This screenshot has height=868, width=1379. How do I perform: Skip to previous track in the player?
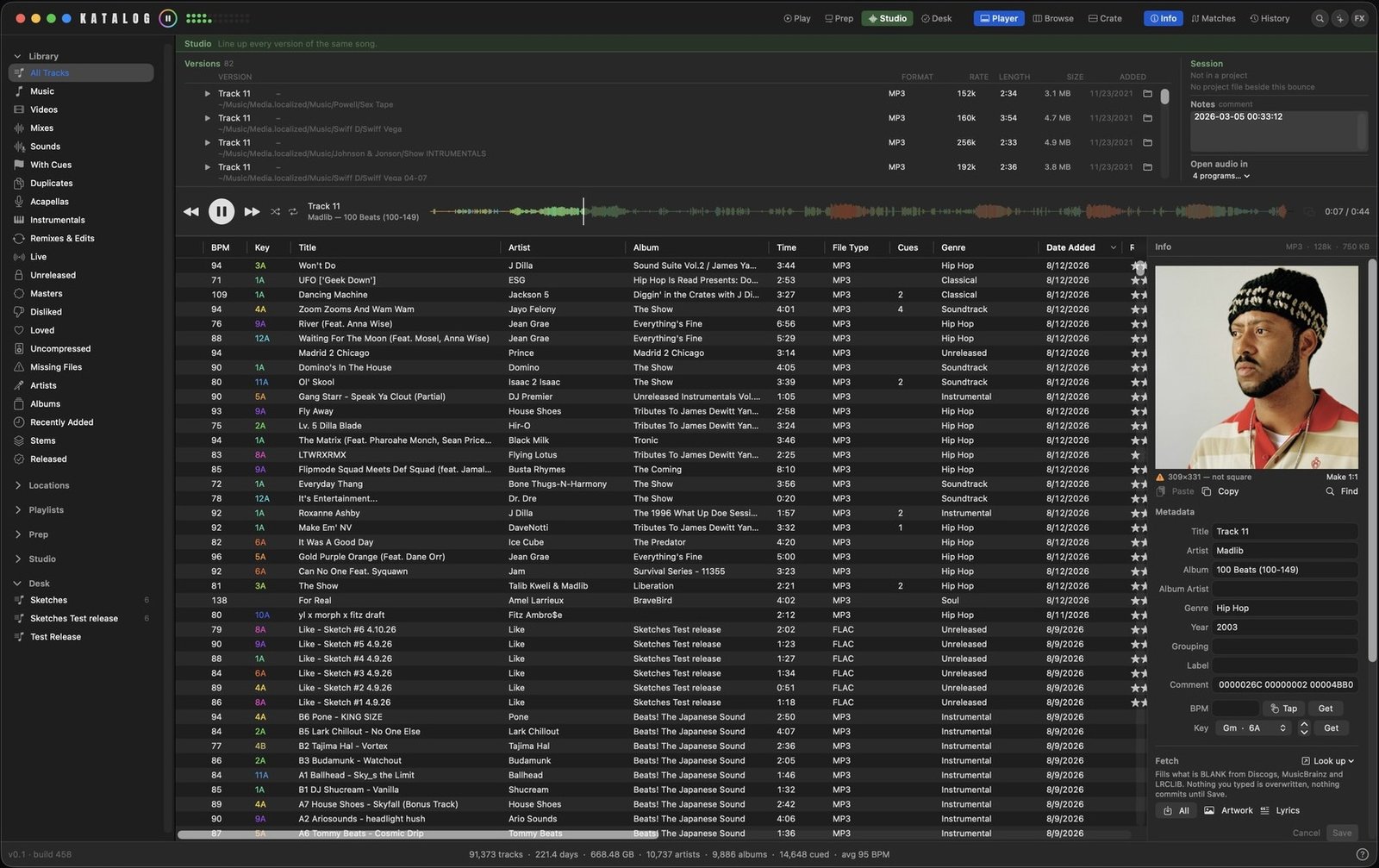pos(191,211)
